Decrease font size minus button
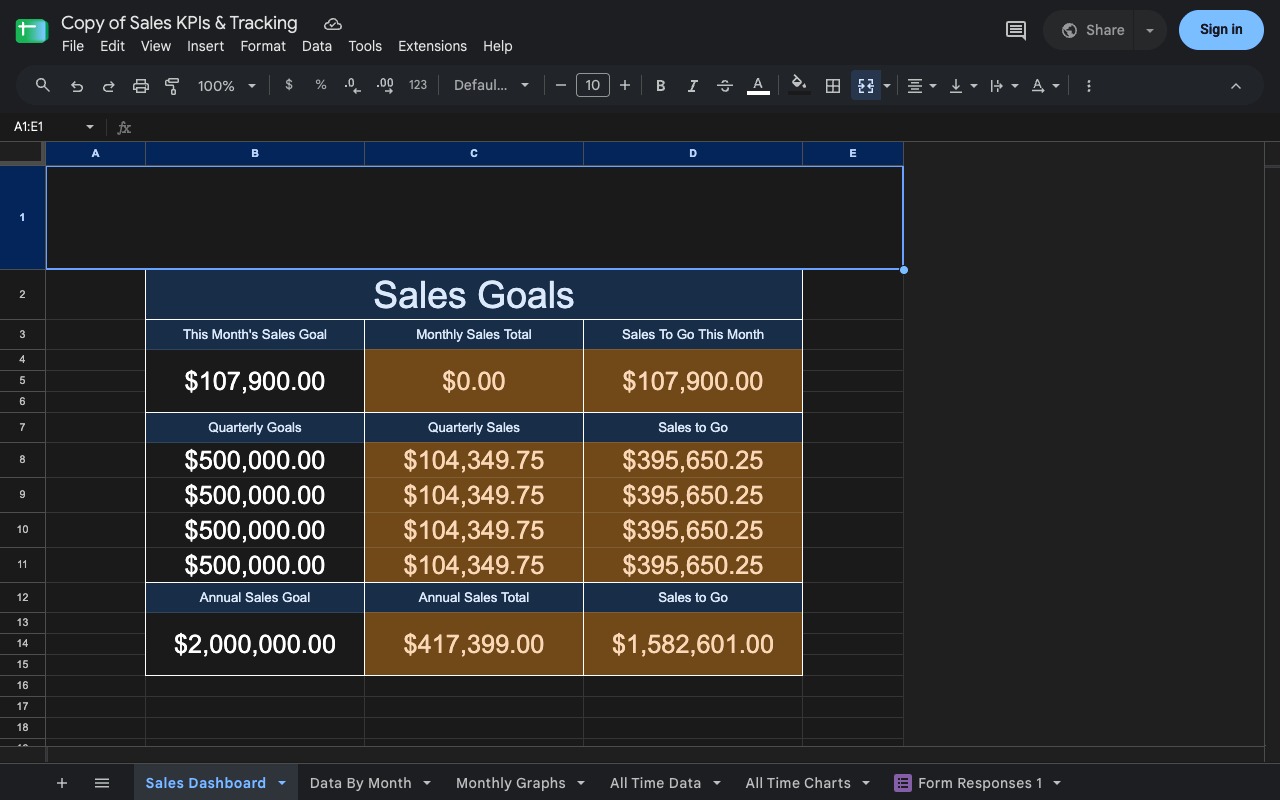Viewport: 1280px width, 800px height. [561, 85]
